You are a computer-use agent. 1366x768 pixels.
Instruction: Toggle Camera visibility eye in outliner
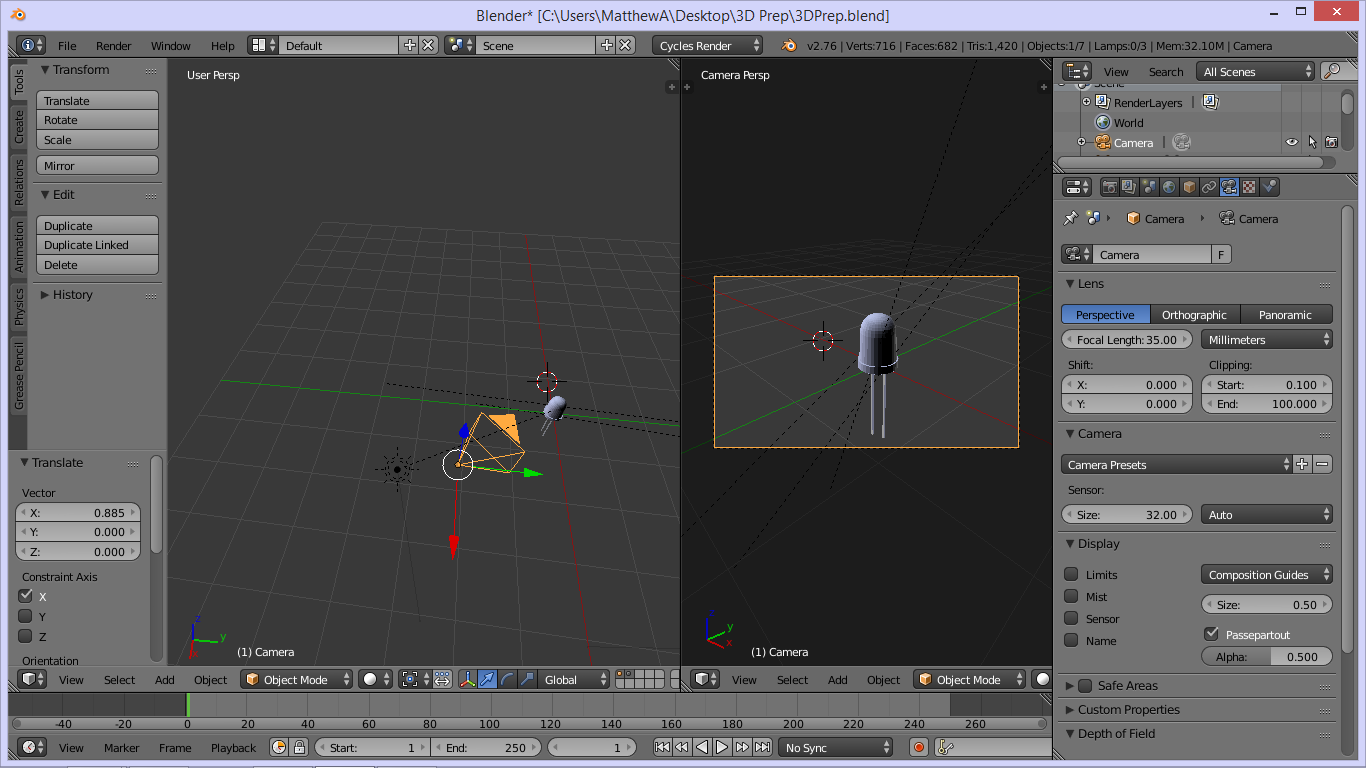tap(1291, 142)
